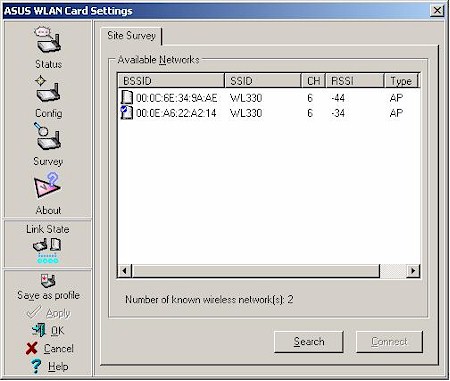Click the red X Cancel icon
The image size is (450, 381).
click(32, 348)
